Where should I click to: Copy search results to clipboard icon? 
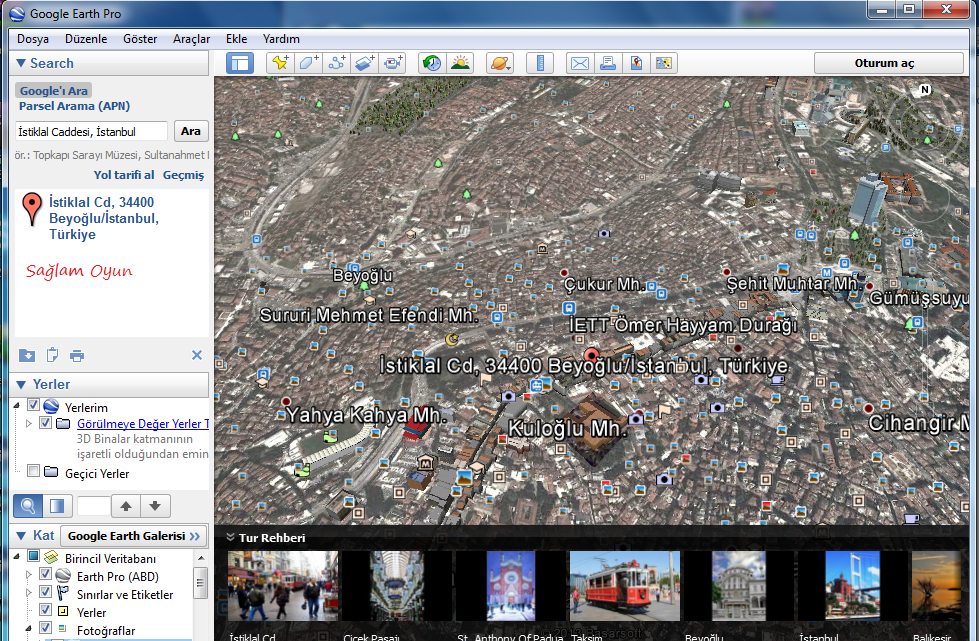coord(52,355)
